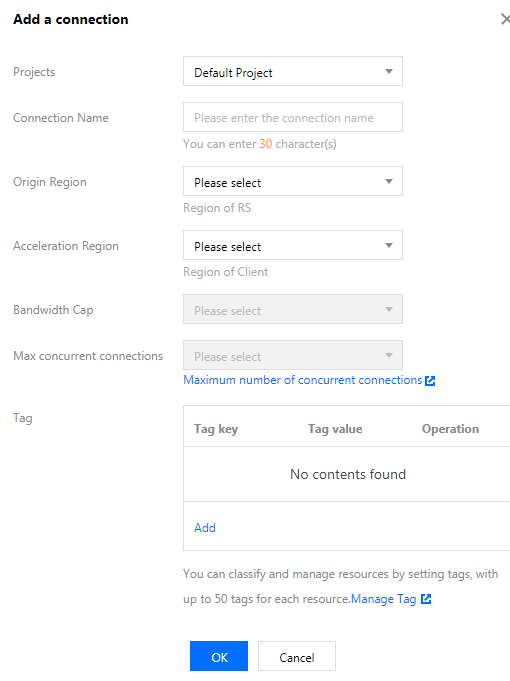Click the Tag key column header

(216, 429)
